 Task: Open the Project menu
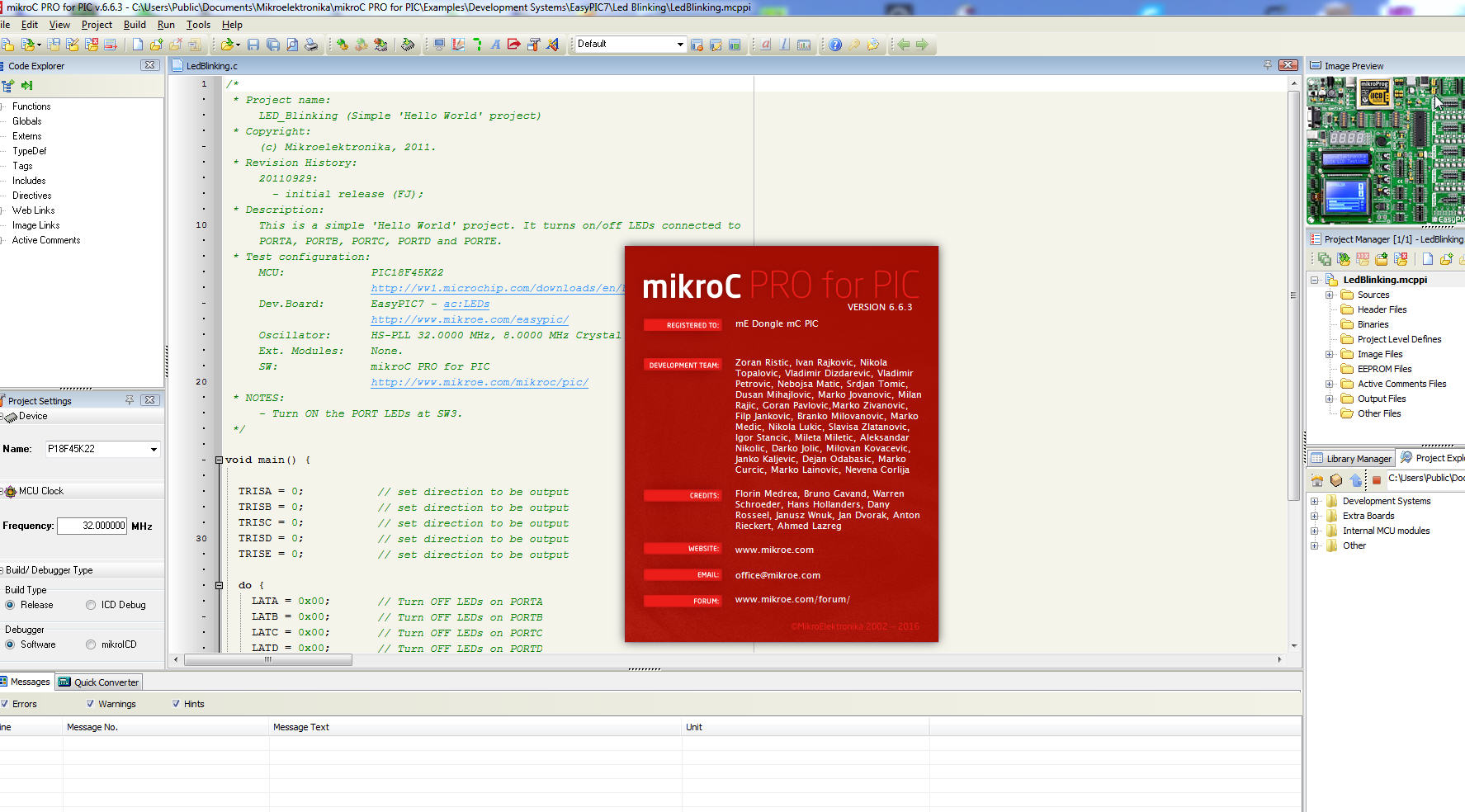pos(97,25)
